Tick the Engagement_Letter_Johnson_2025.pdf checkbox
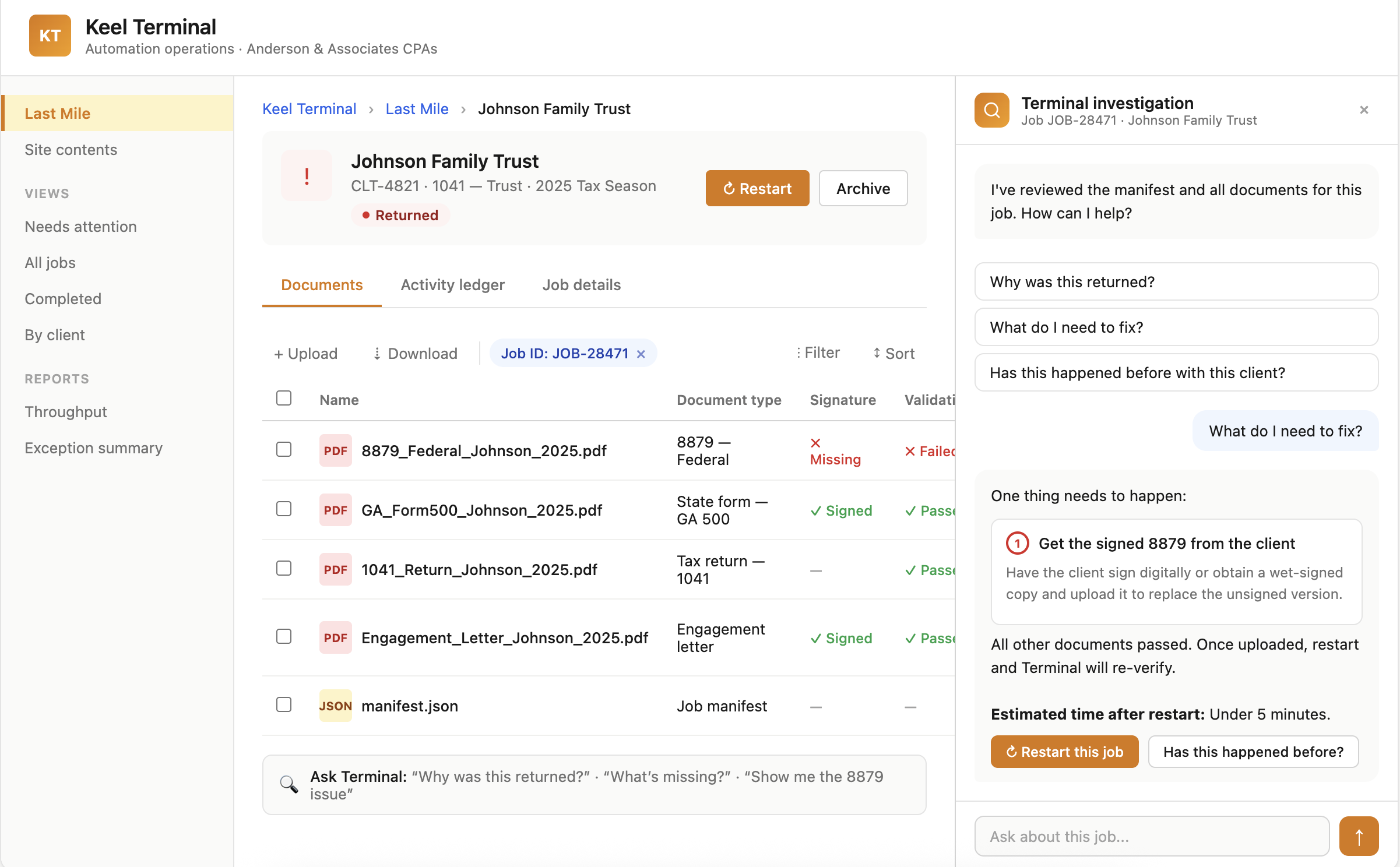 coord(284,636)
